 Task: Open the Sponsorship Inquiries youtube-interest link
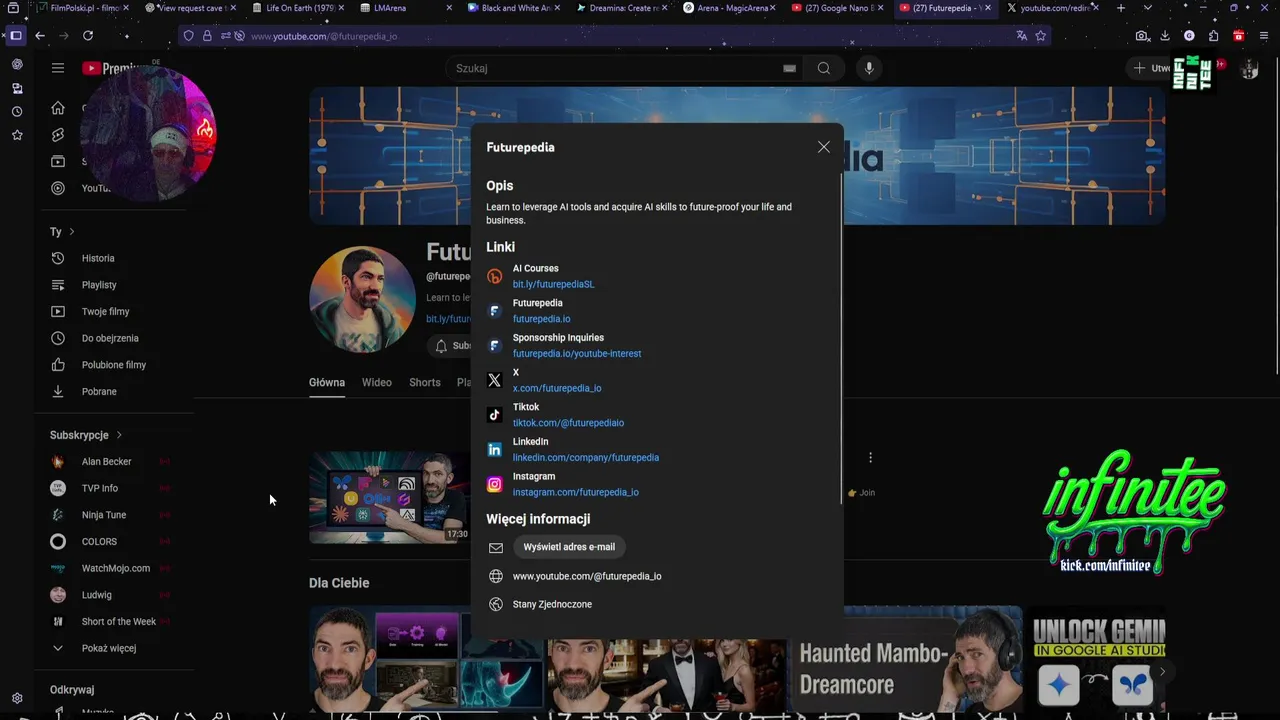coord(577,353)
